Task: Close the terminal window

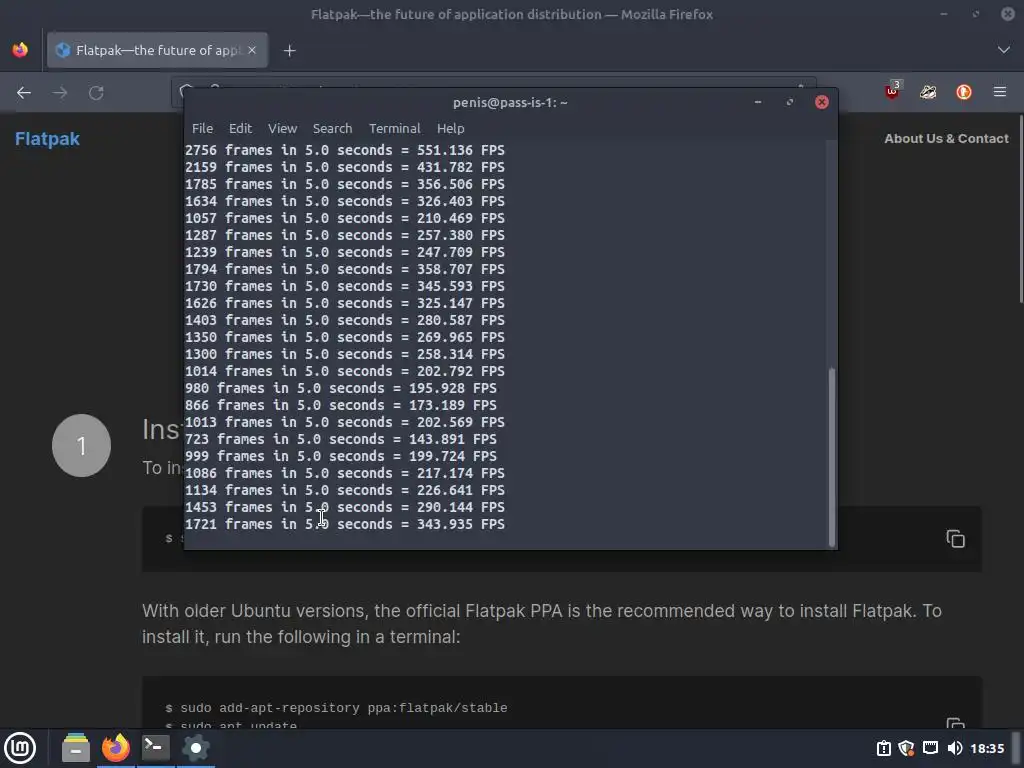Action: coord(822,102)
